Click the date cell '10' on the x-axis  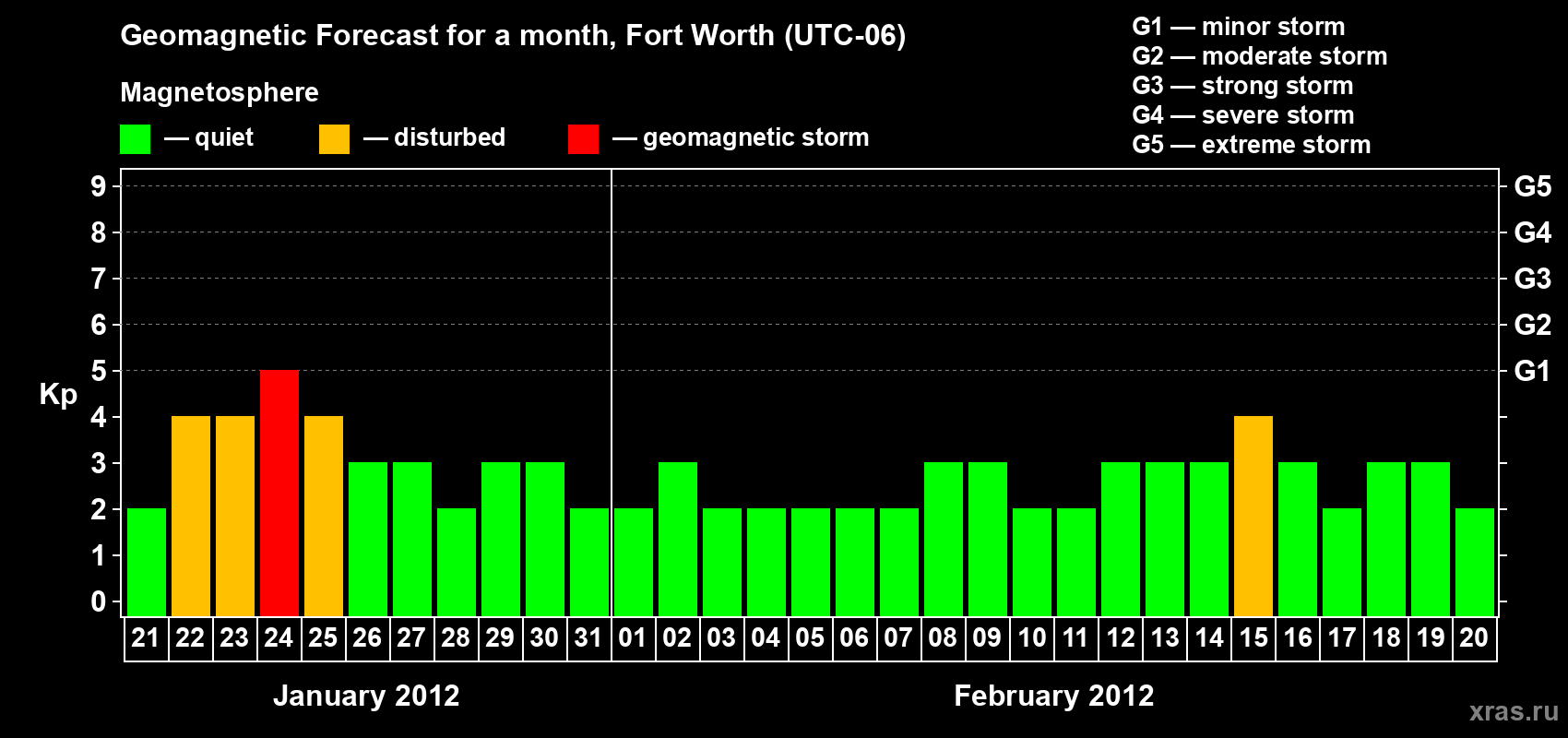[x=1032, y=638]
